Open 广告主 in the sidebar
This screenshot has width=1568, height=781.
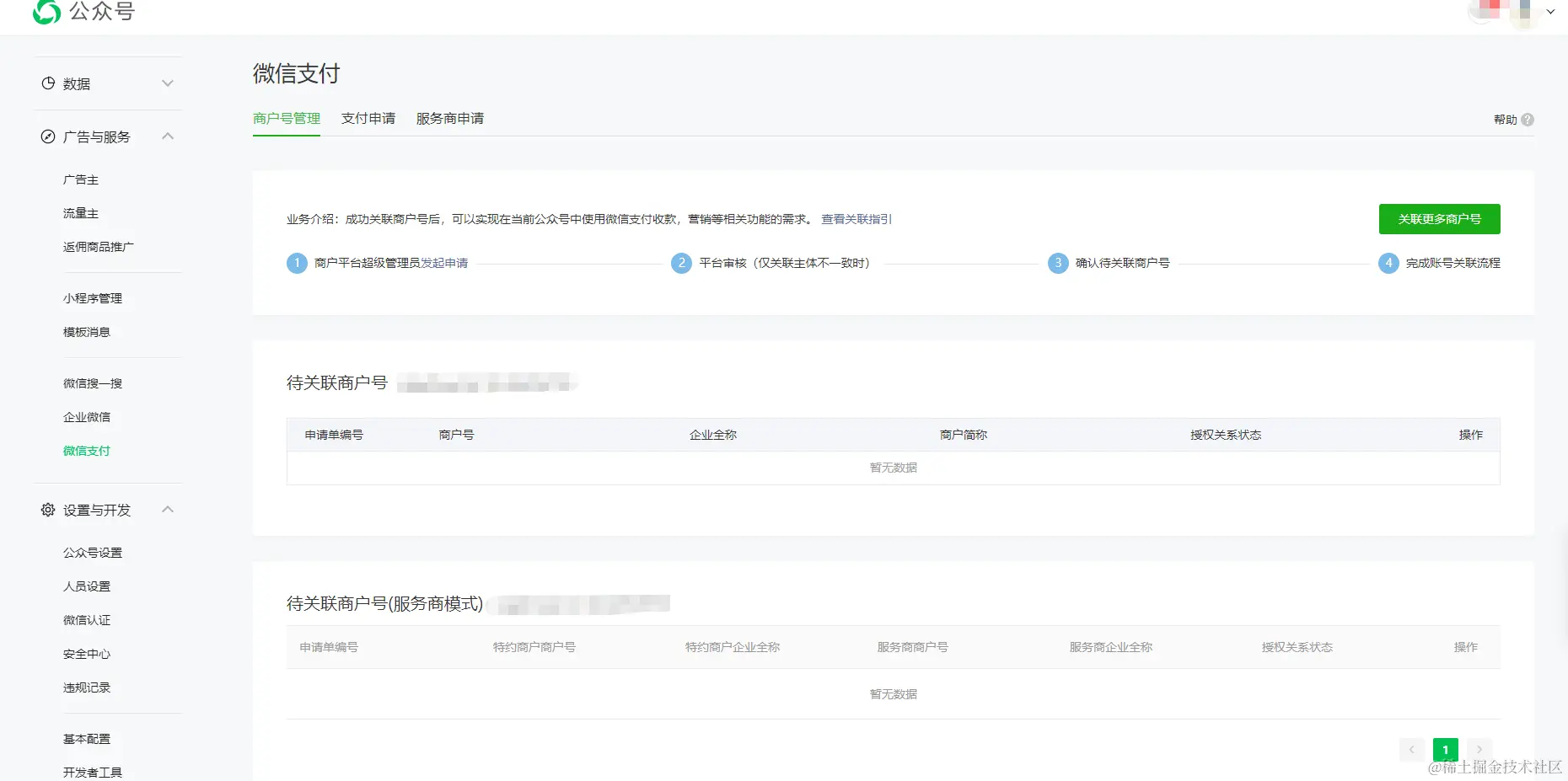81,179
